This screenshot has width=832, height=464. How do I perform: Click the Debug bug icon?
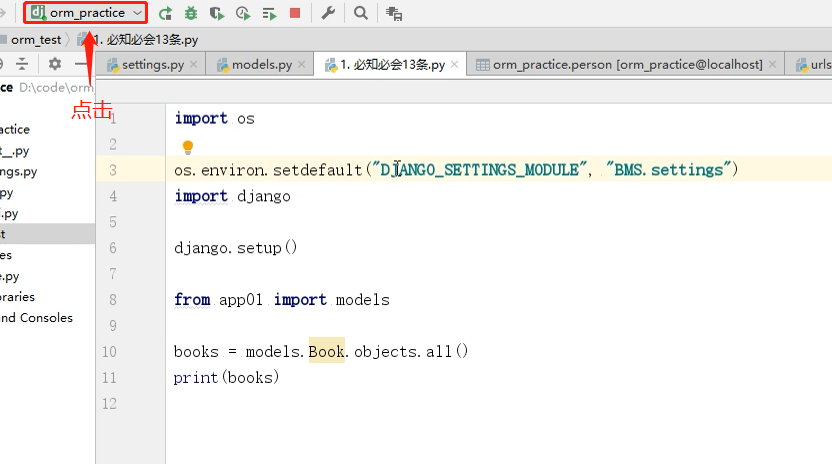[x=190, y=13]
